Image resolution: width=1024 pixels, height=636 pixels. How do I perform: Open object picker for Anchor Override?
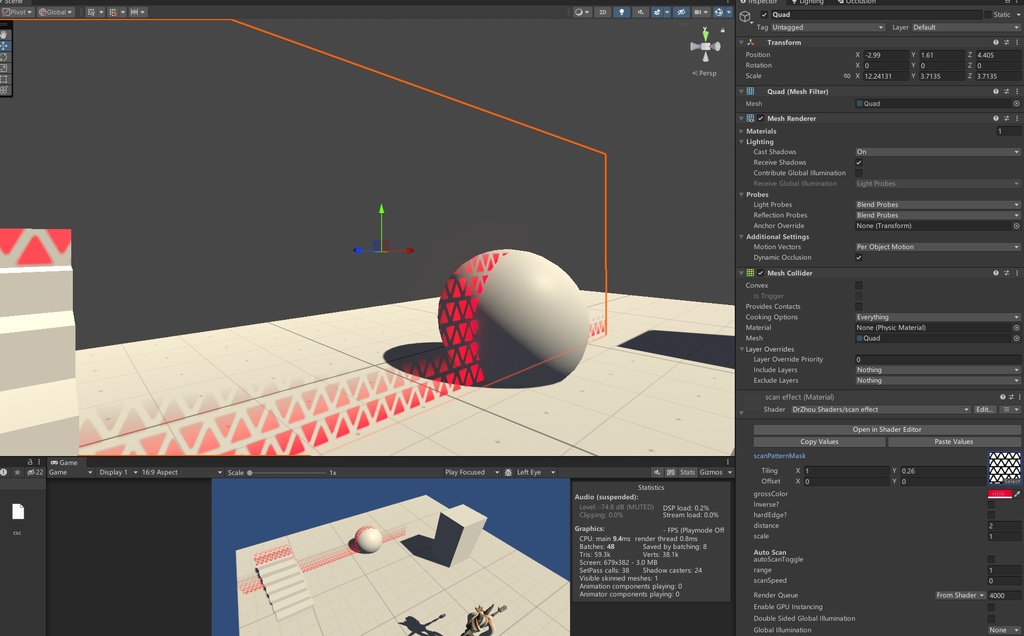1016,226
